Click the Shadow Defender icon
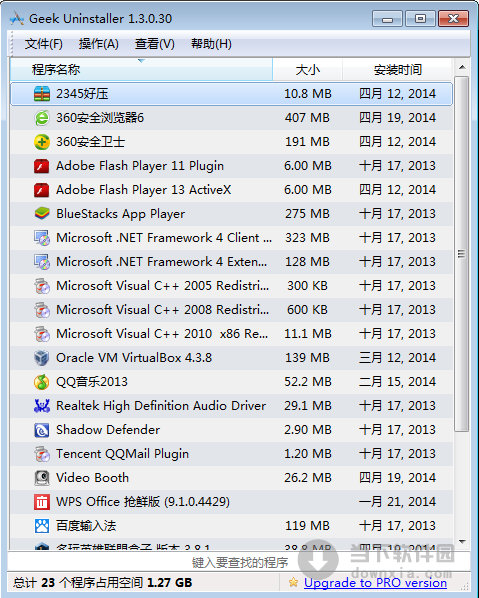The height and width of the screenshot is (598, 479). [42, 430]
